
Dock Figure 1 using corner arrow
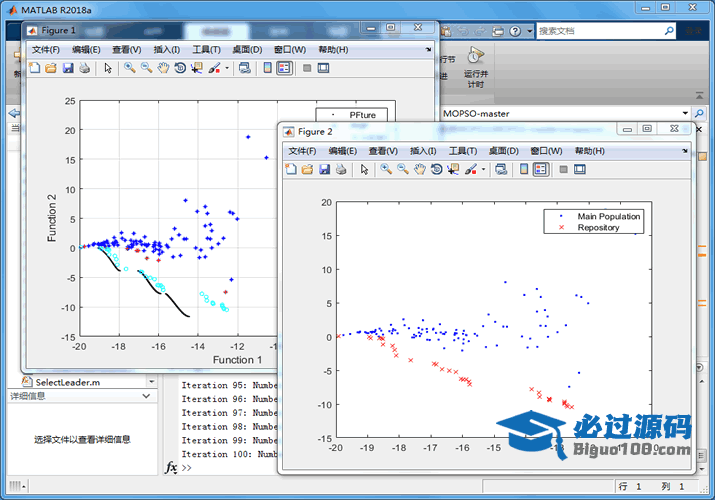(428, 49)
